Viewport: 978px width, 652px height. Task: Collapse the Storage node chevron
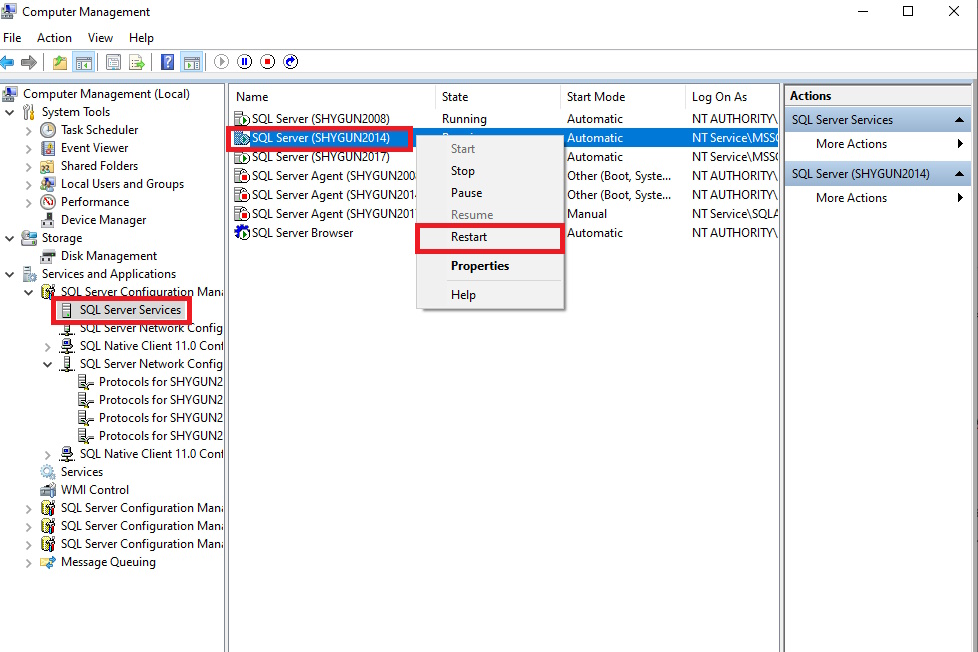10,238
